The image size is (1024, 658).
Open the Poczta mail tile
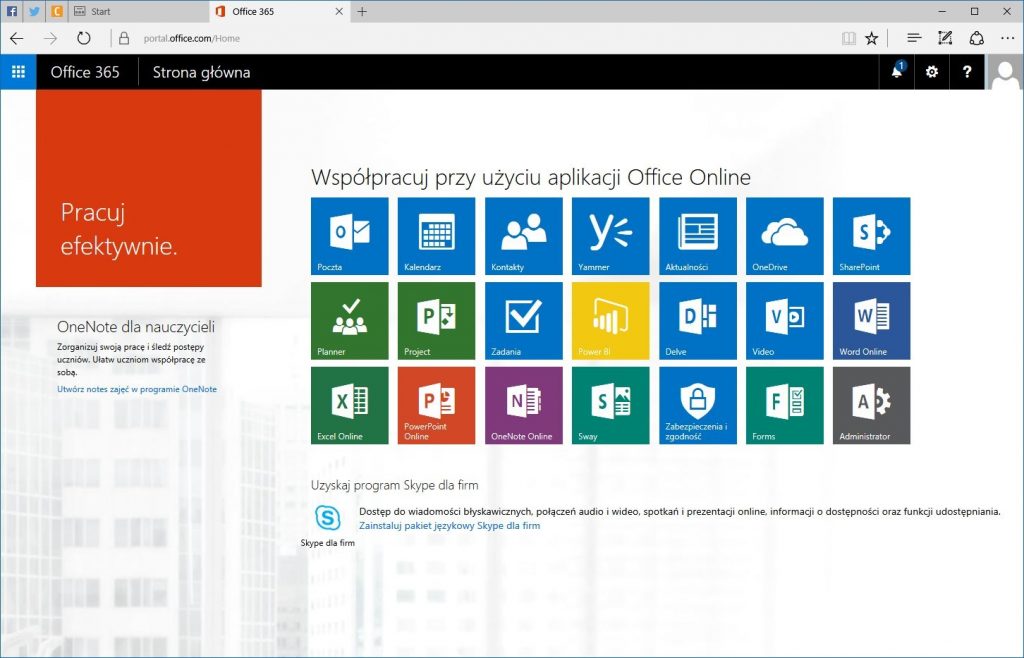pyautogui.click(x=349, y=236)
